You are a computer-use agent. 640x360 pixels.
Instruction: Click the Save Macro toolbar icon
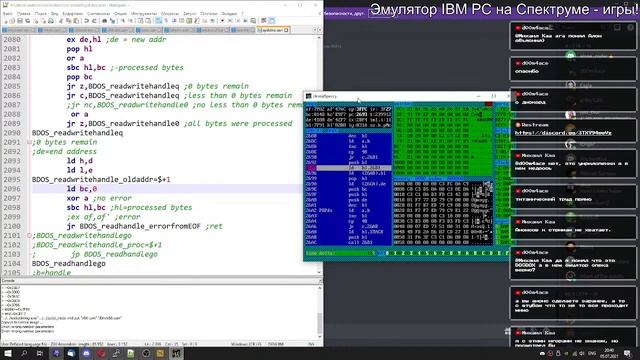pyautogui.click(x=253, y=20)
